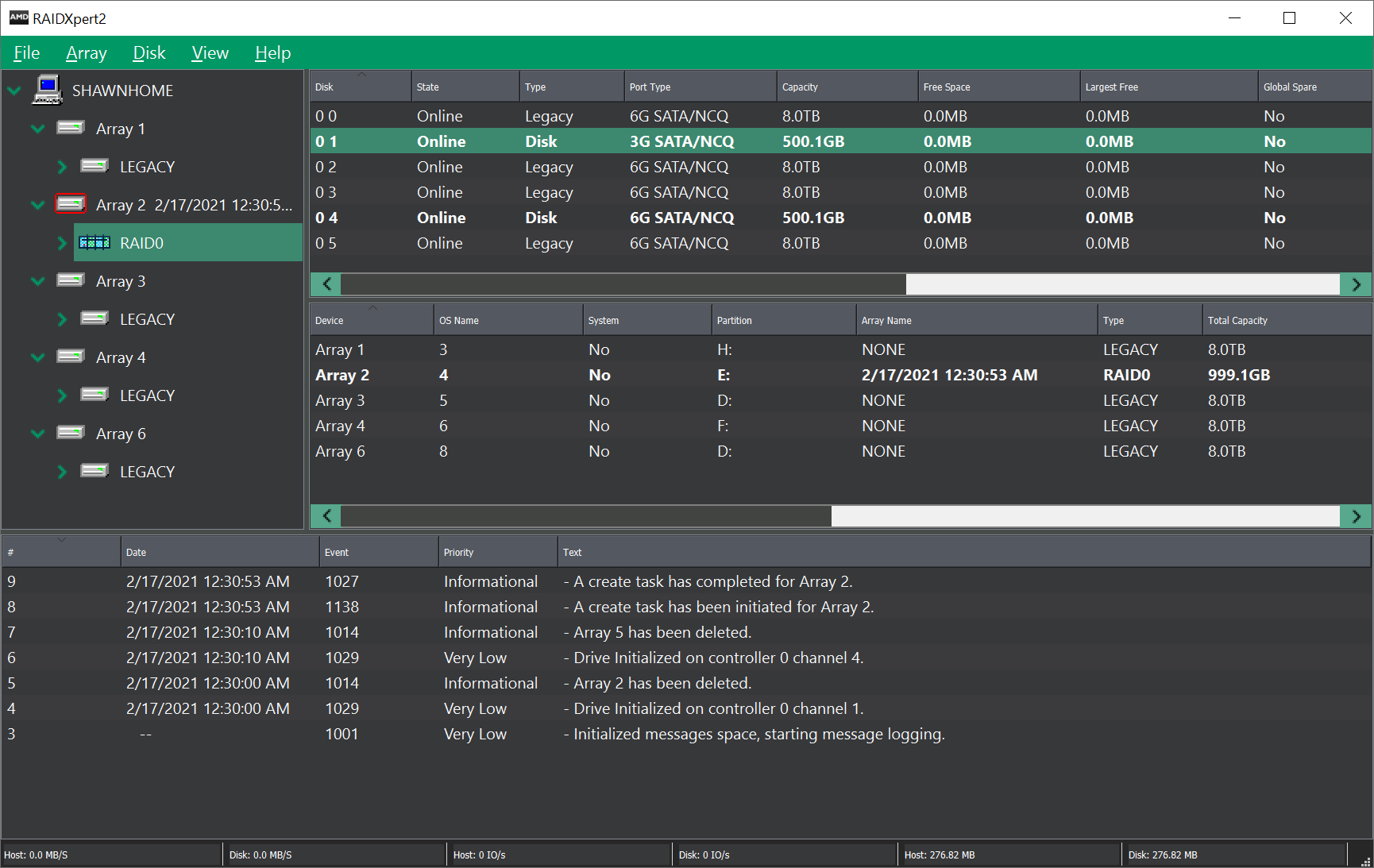Screen dimensions: 1374x868
Task: Open the Disk menu
Action: click(149, 53)
